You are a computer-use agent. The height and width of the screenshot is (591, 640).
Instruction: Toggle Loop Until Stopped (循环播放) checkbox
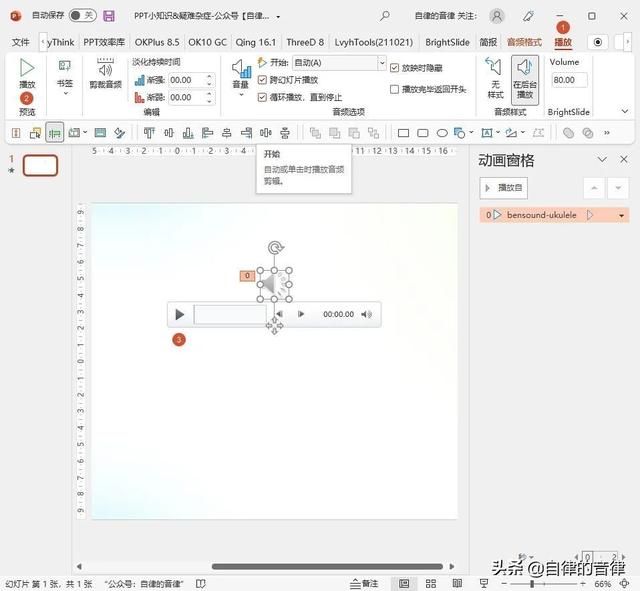coord(262,97)
